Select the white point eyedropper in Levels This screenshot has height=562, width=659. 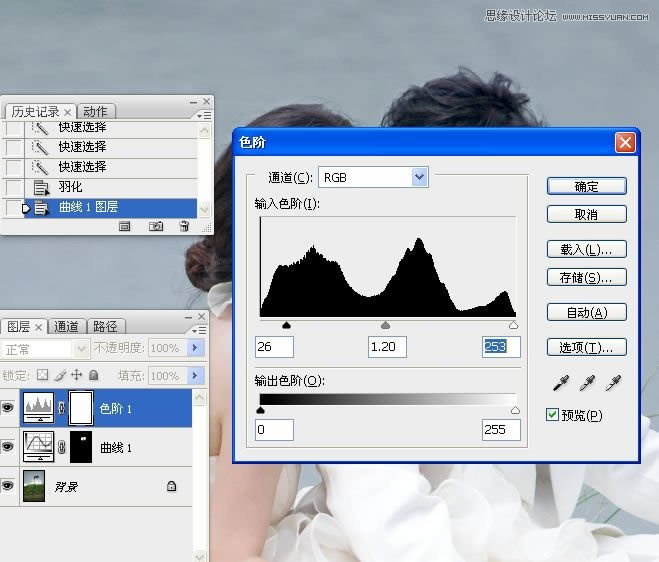point(615,381)
